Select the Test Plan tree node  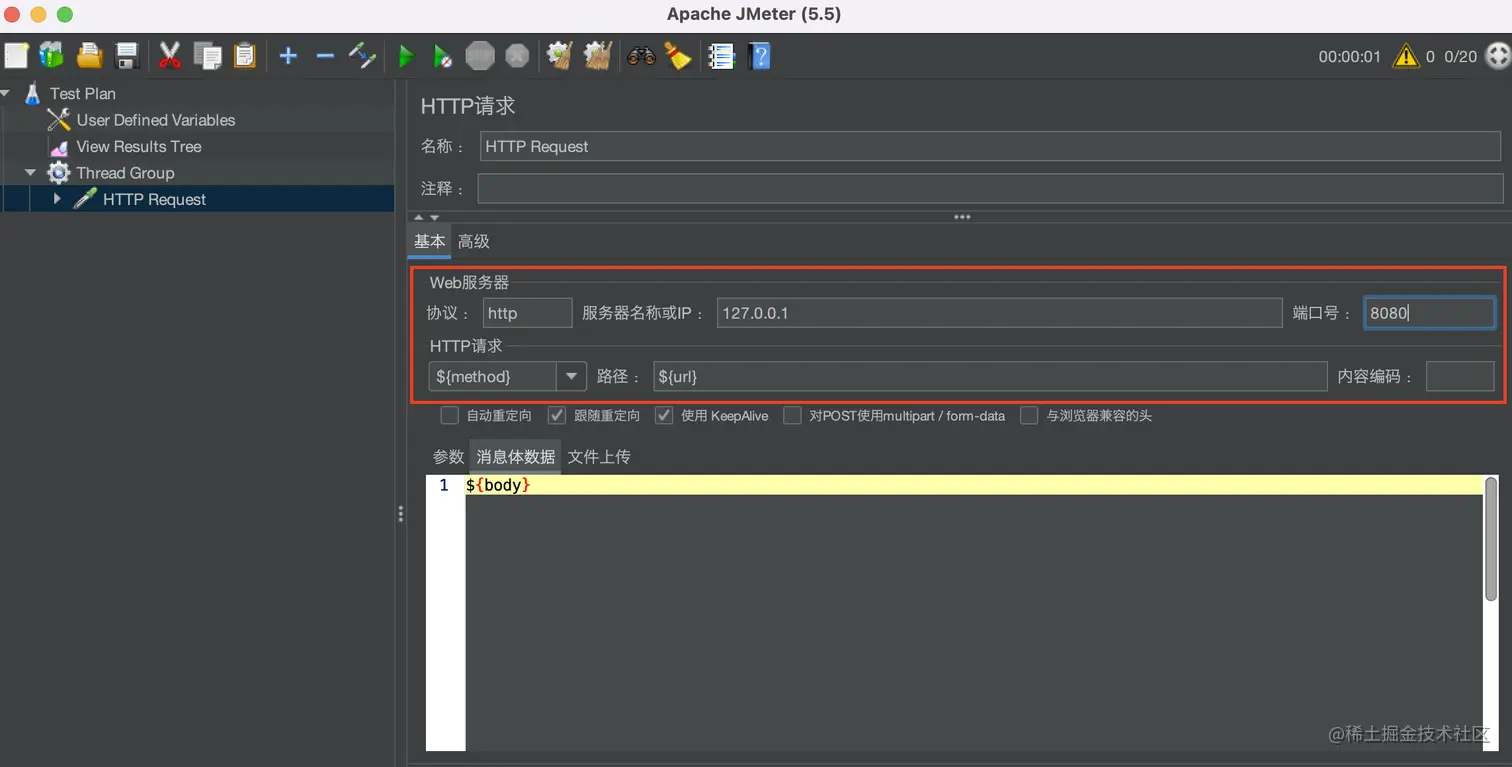pos(83,93)
